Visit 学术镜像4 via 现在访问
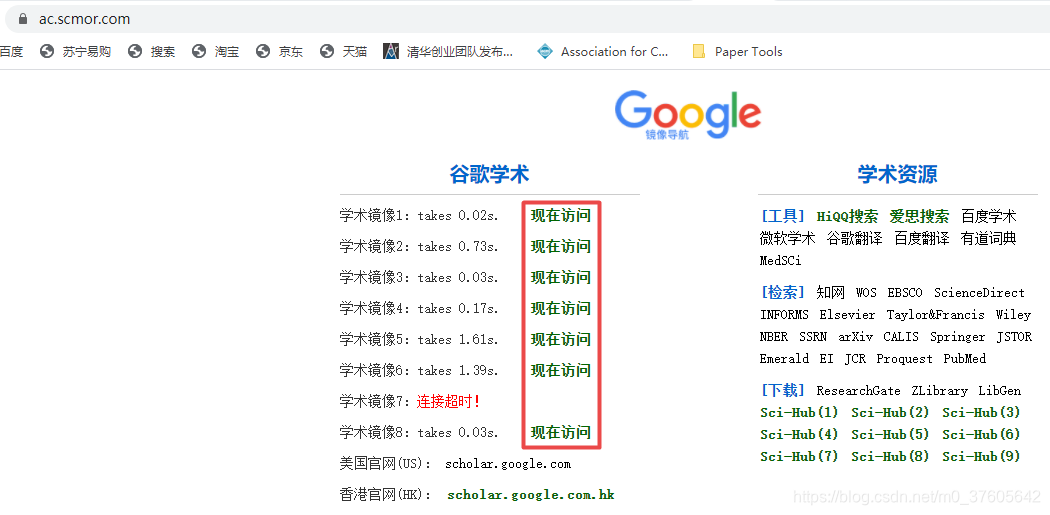Viewport: 1050px width, 515px height. click(x=560, y=308)
